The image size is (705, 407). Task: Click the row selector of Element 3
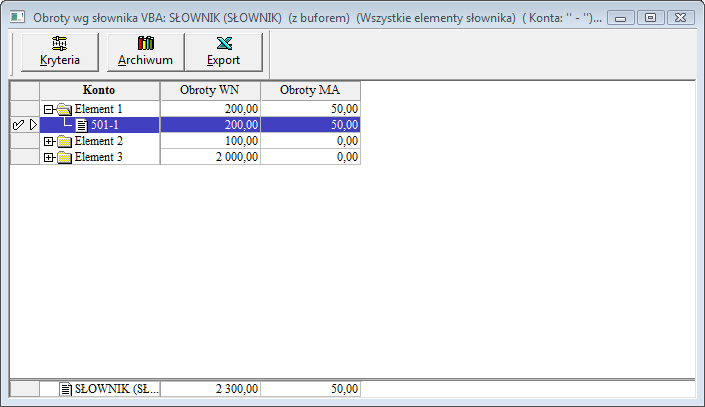[25, 157]
